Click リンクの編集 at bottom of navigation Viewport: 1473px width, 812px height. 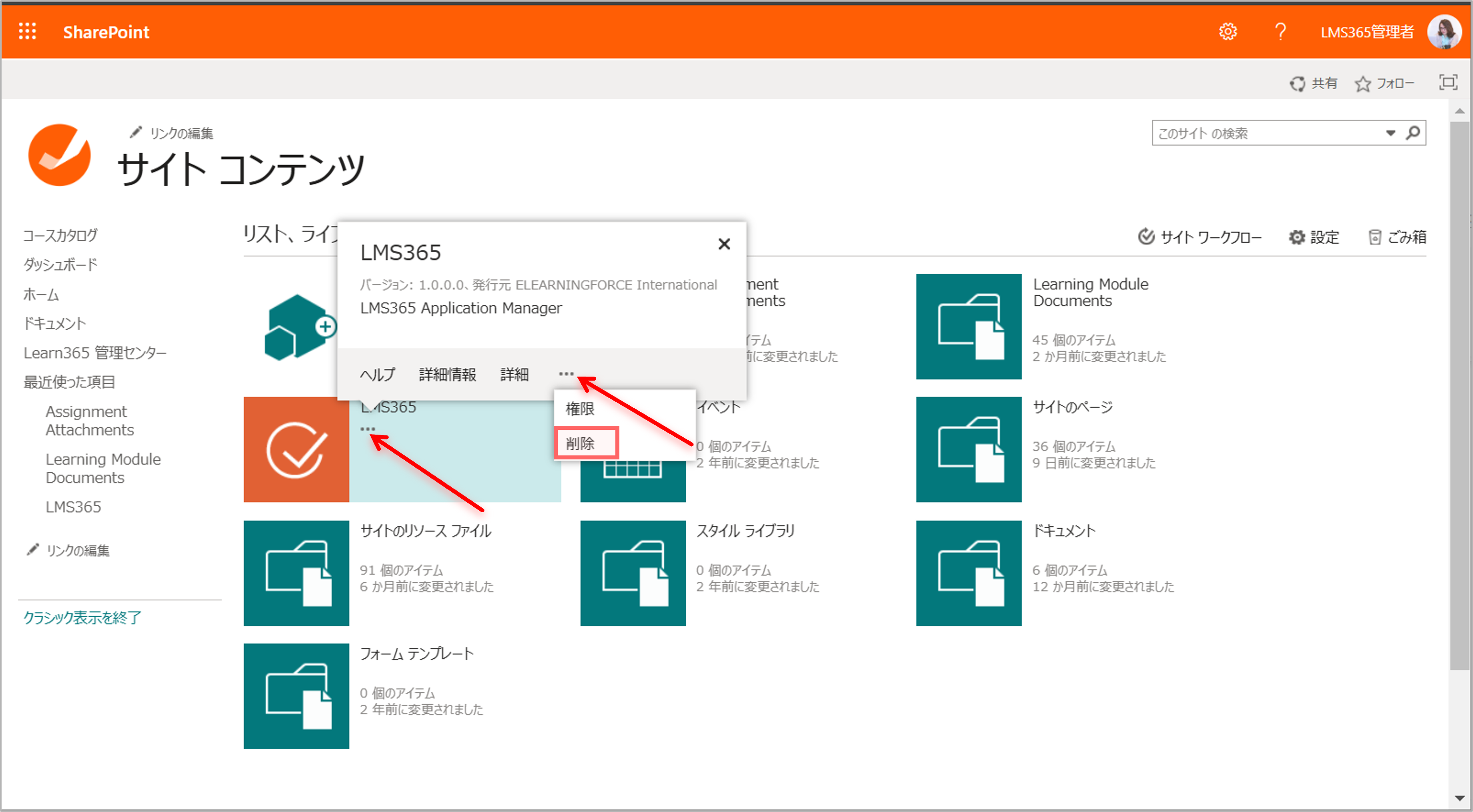68,550
